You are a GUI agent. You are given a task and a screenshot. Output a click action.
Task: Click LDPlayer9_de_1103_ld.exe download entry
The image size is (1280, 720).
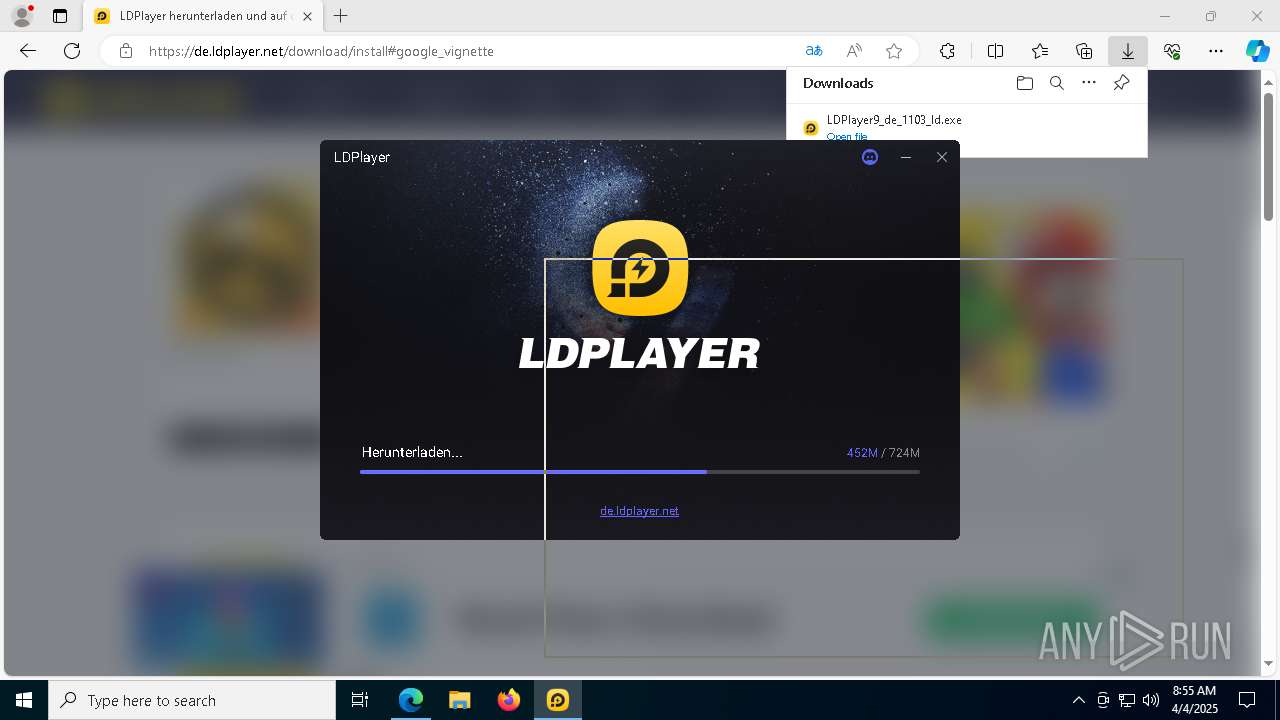[x=893, y=120]
